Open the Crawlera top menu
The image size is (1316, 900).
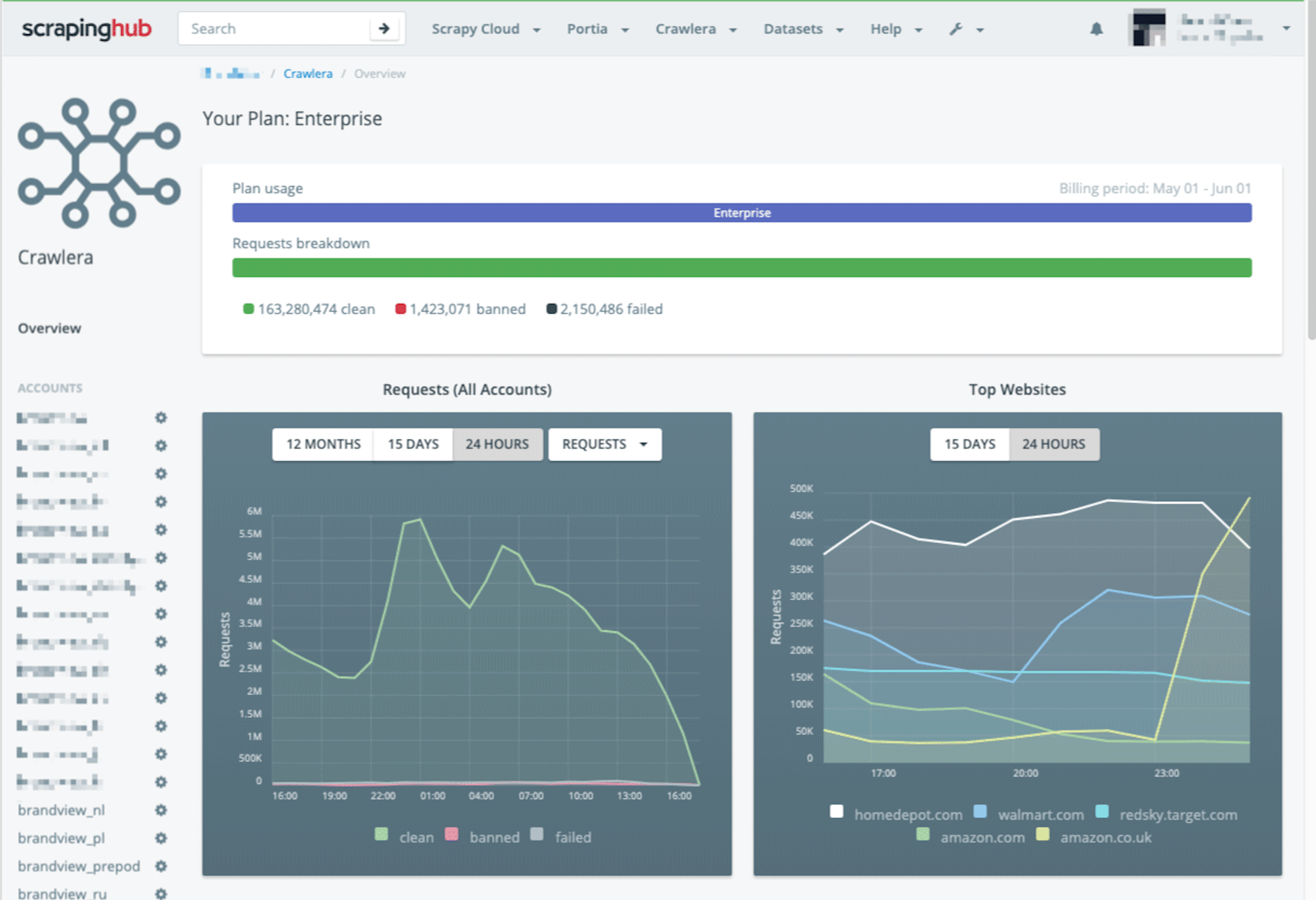click(696, 29)
